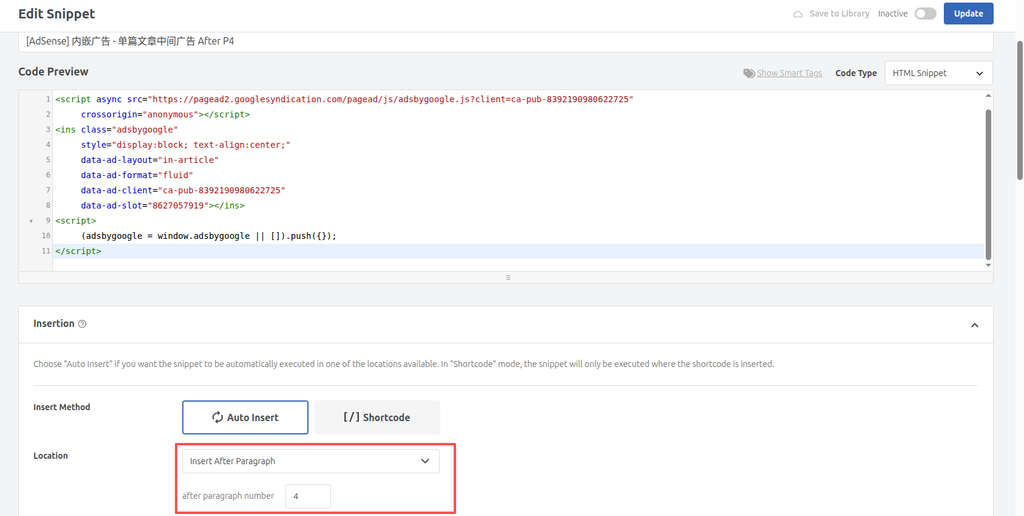Image resolution: width=1024 pixels, height=516 pixels.
Task: Click the page vertical scrollbar
Action: click(1019, 110)
